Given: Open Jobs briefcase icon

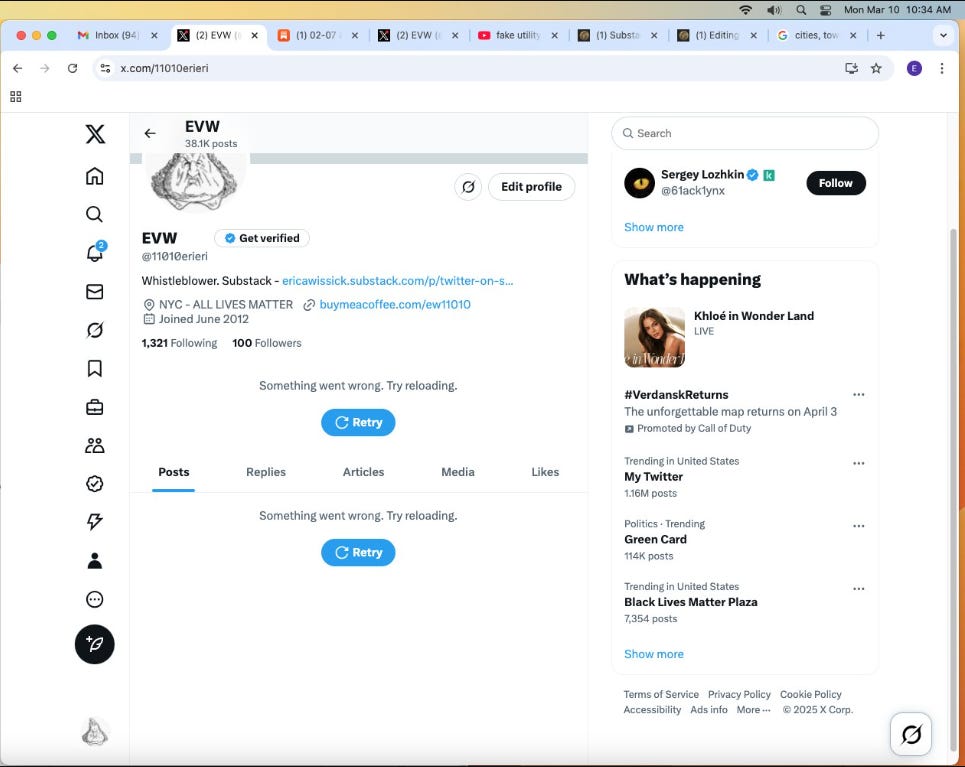Looking at the screenshot, I should tap(94, 407).
